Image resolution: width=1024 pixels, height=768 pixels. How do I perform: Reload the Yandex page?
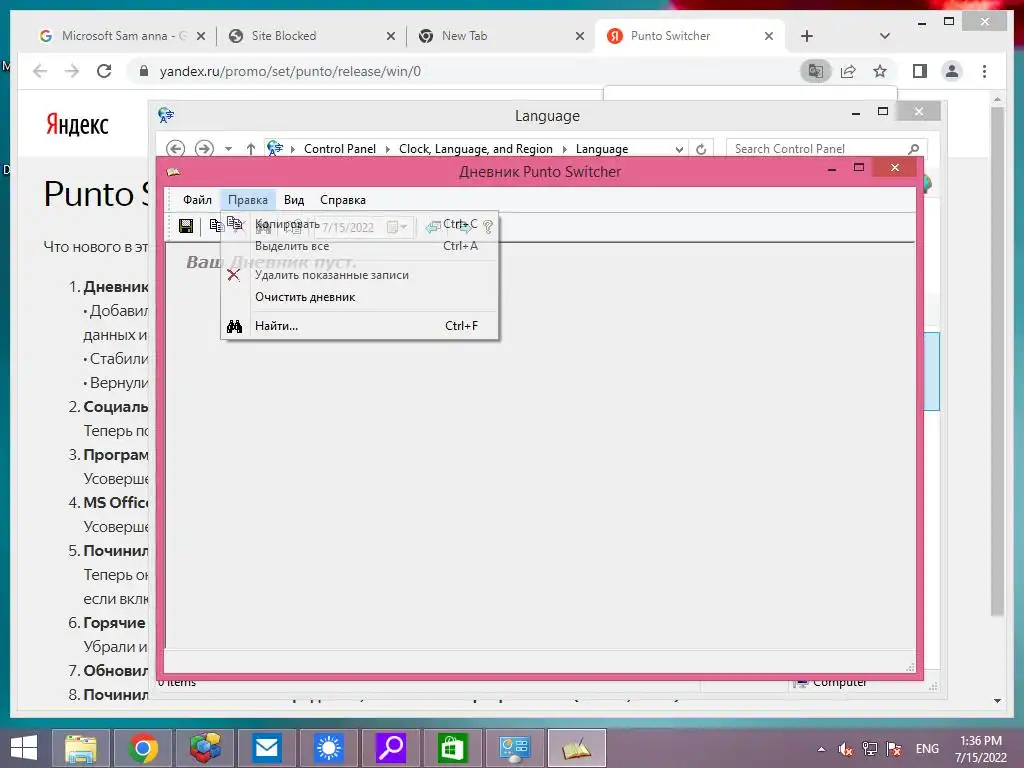pos(104,71)
